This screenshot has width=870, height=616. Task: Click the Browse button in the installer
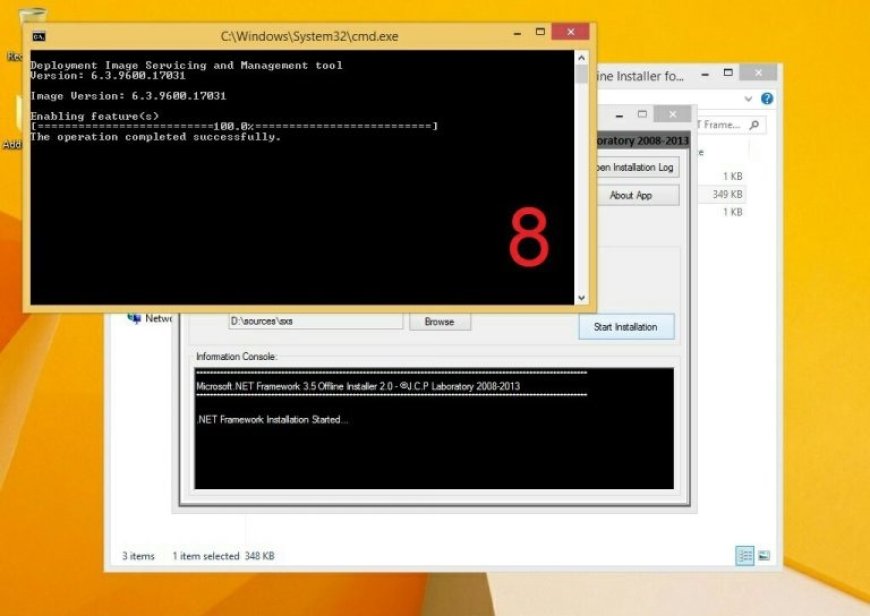[440, 322]
